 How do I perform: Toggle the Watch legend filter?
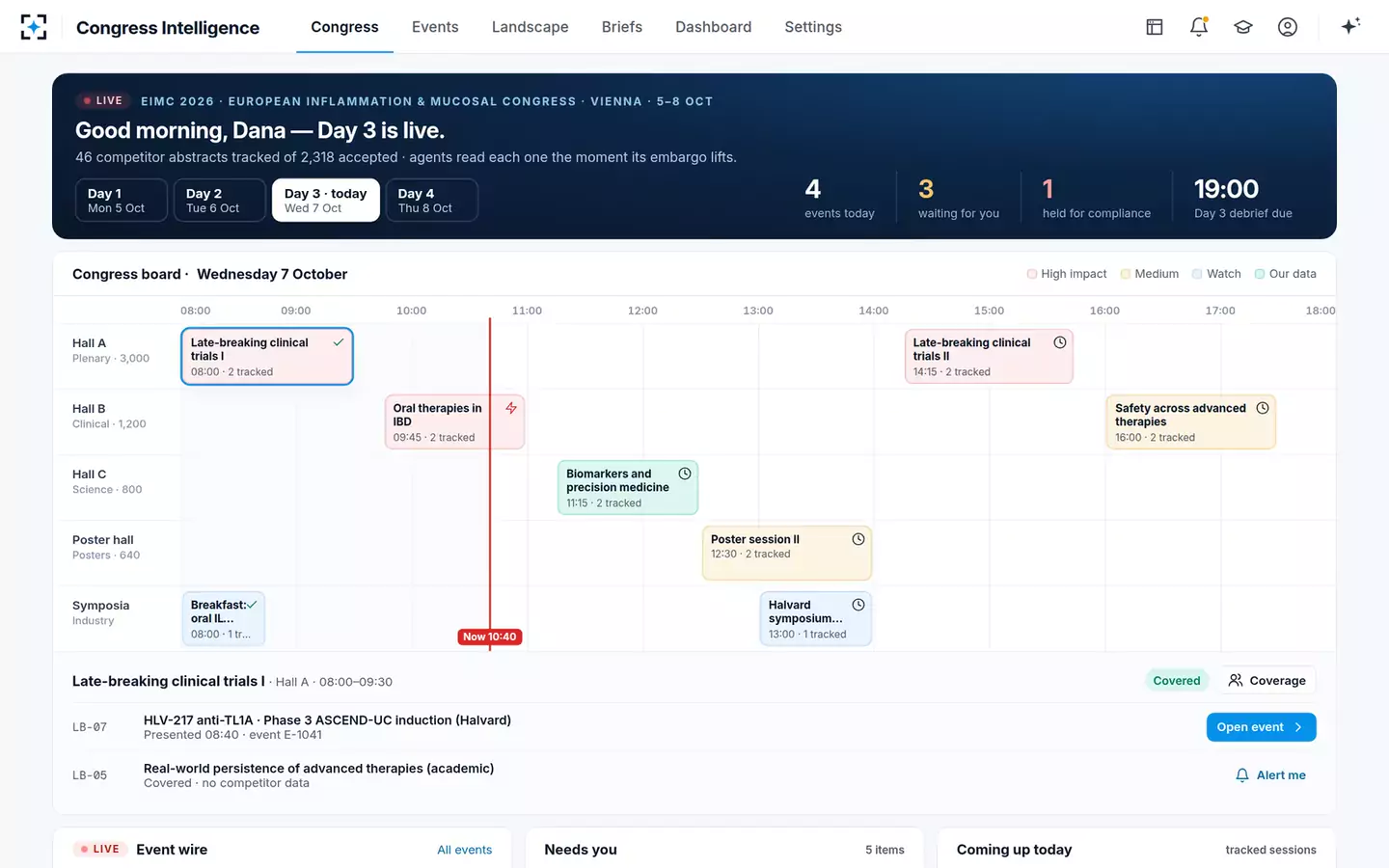coord(1216,274)
